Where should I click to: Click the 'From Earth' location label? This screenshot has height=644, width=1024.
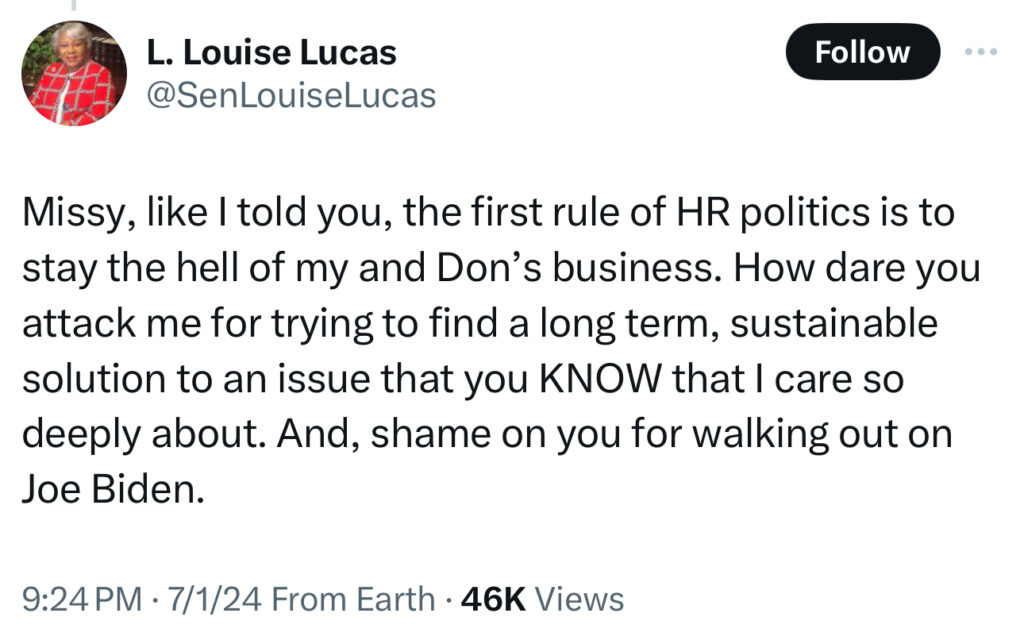pyautogui.click(x=353, y=599)
